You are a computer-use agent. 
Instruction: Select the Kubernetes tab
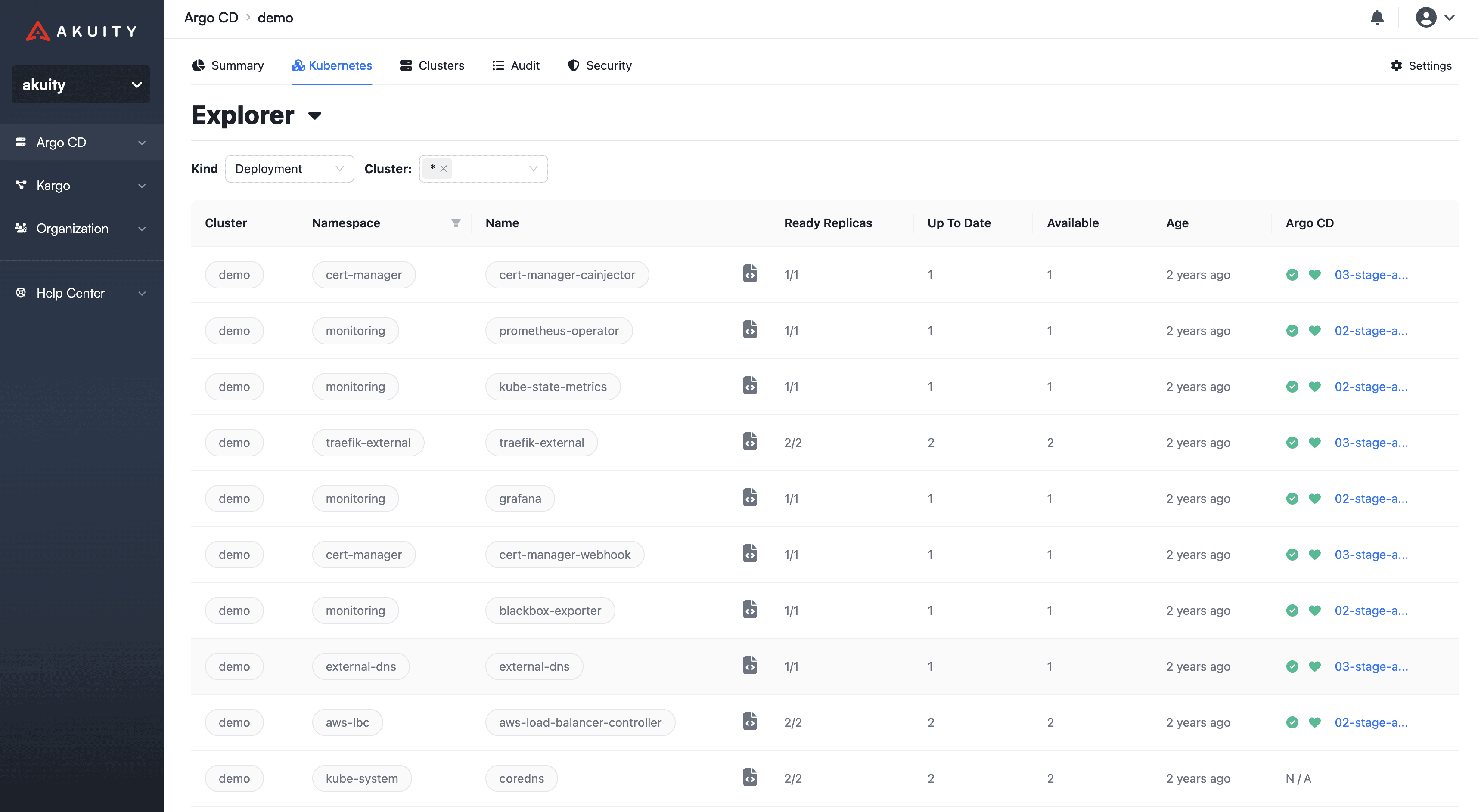click(332, 65)
